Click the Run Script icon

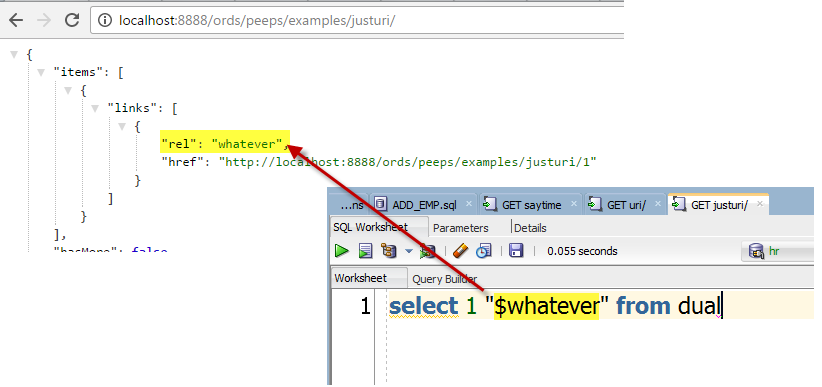click(365, 251)
